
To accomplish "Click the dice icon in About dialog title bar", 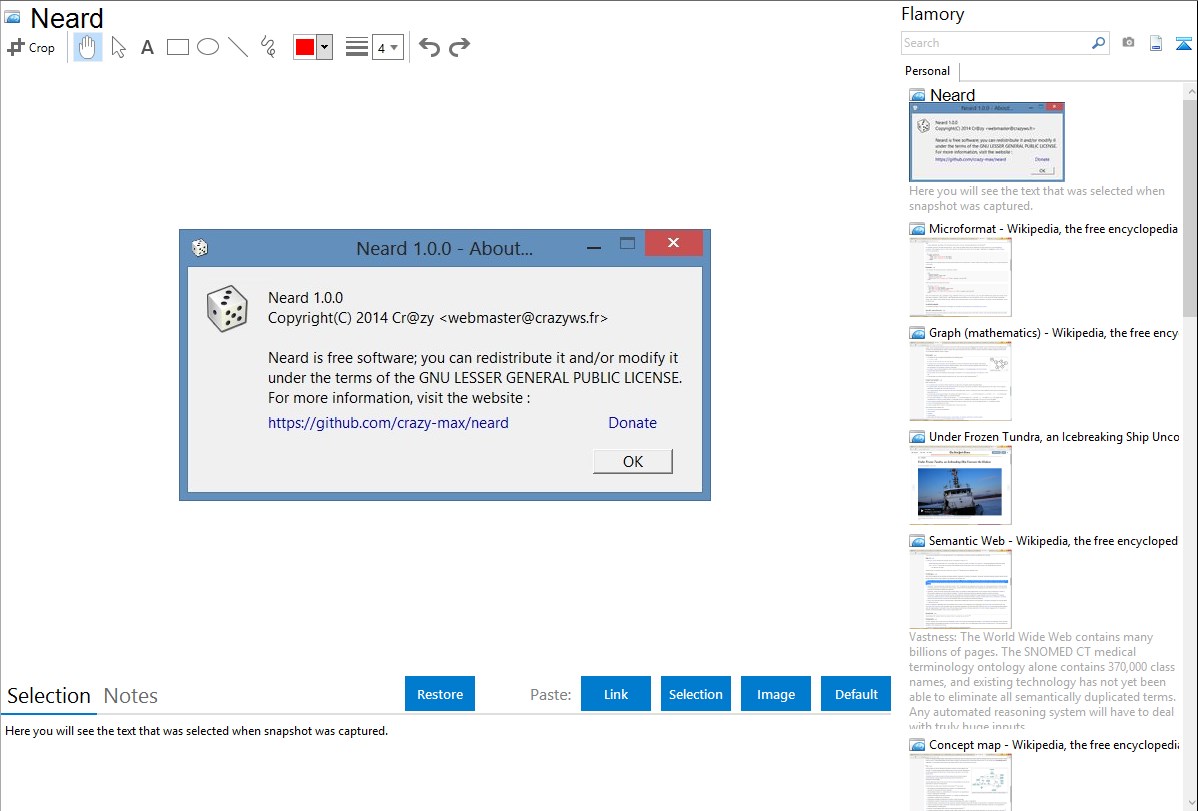I will point(199,248).
